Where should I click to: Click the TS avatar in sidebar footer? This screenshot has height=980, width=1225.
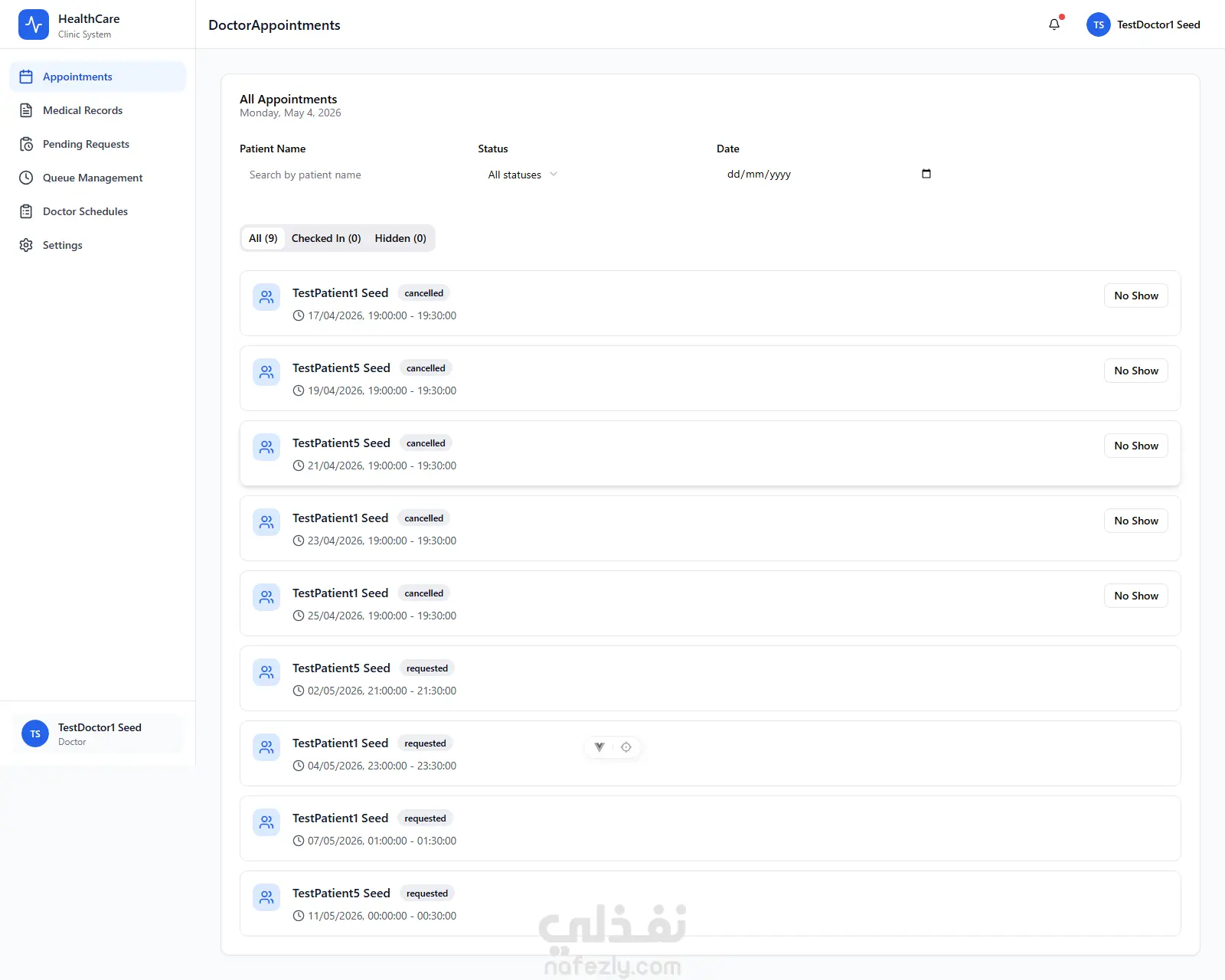click(35, 733)
